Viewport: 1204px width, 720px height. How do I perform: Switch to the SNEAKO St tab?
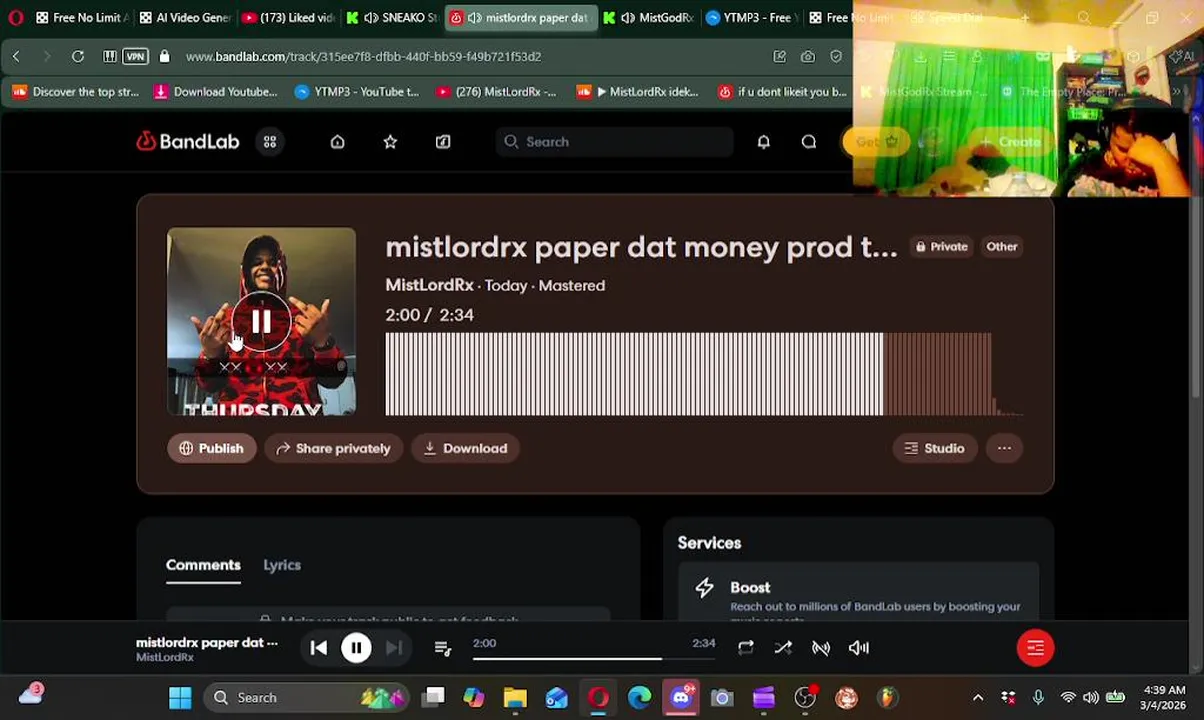pos(393,17)
